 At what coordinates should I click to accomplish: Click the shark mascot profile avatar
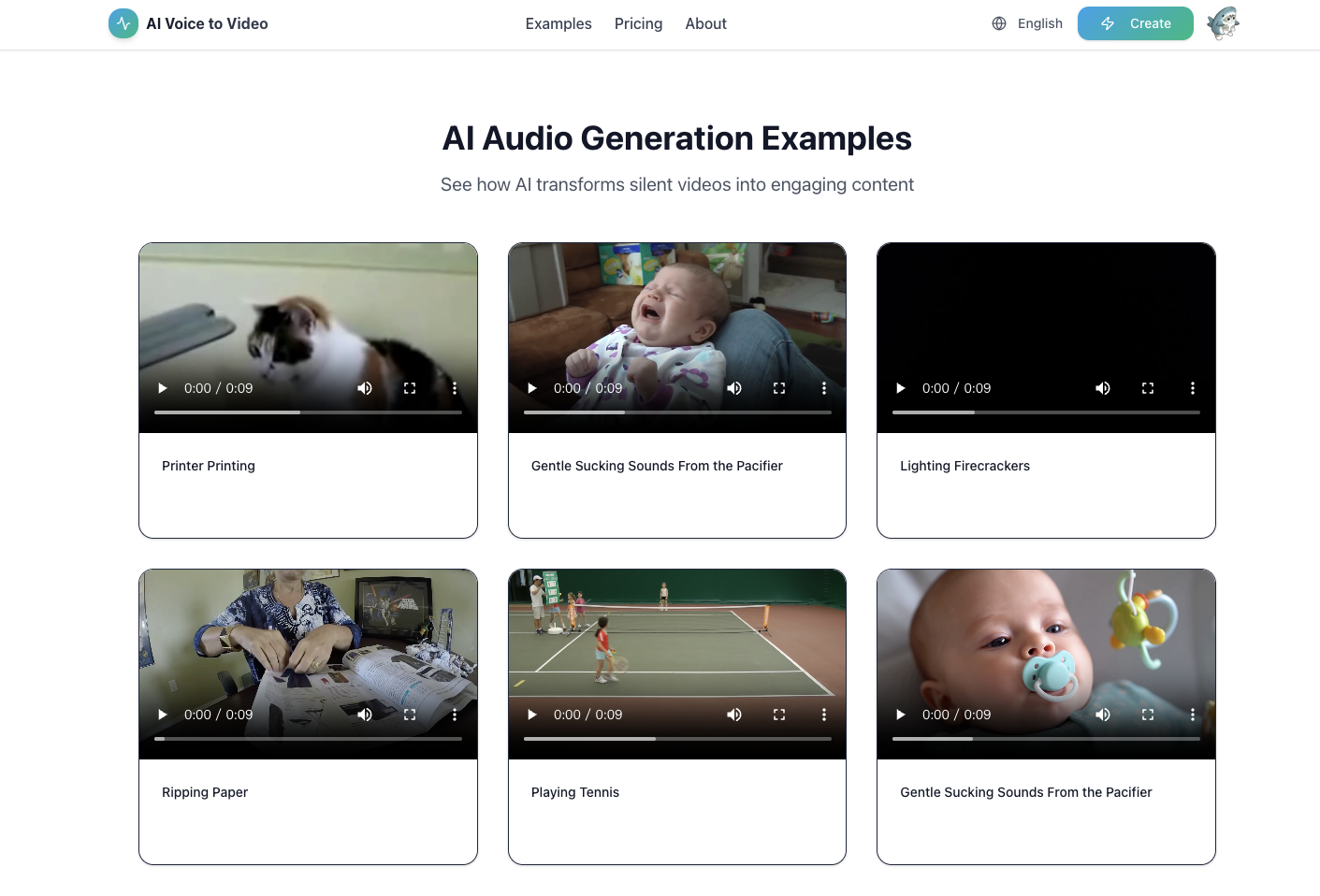[1224, 22]
